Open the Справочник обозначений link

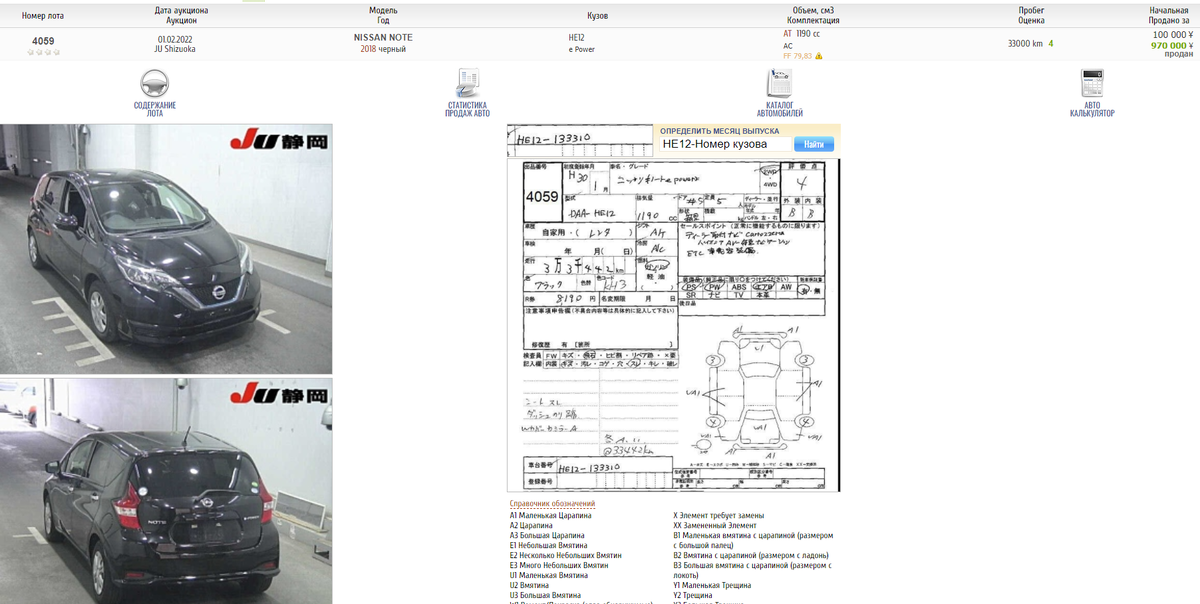(x=552, y=504)
